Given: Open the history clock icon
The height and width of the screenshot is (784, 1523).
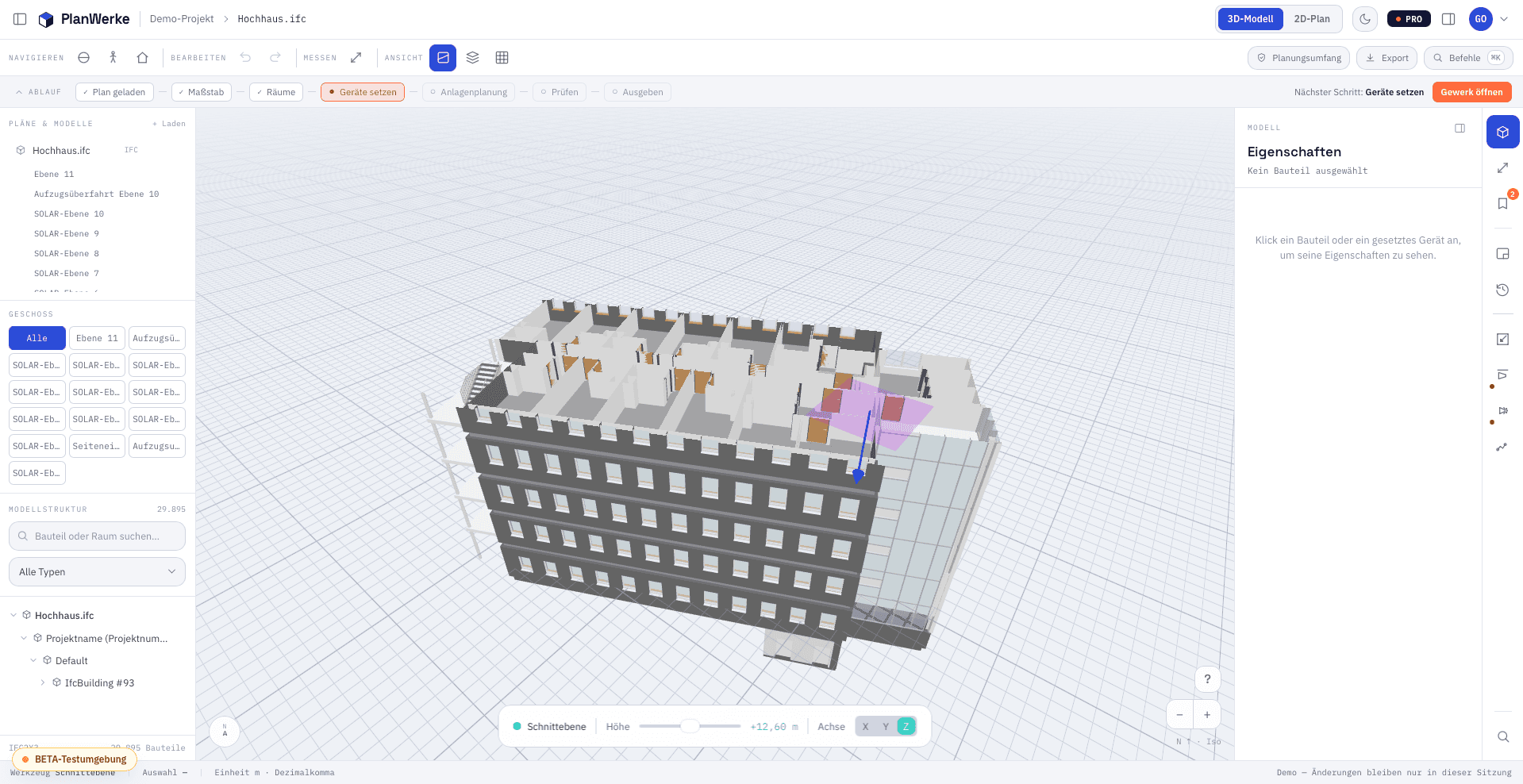Looking at the screenshot, I should coord(1503,290).
